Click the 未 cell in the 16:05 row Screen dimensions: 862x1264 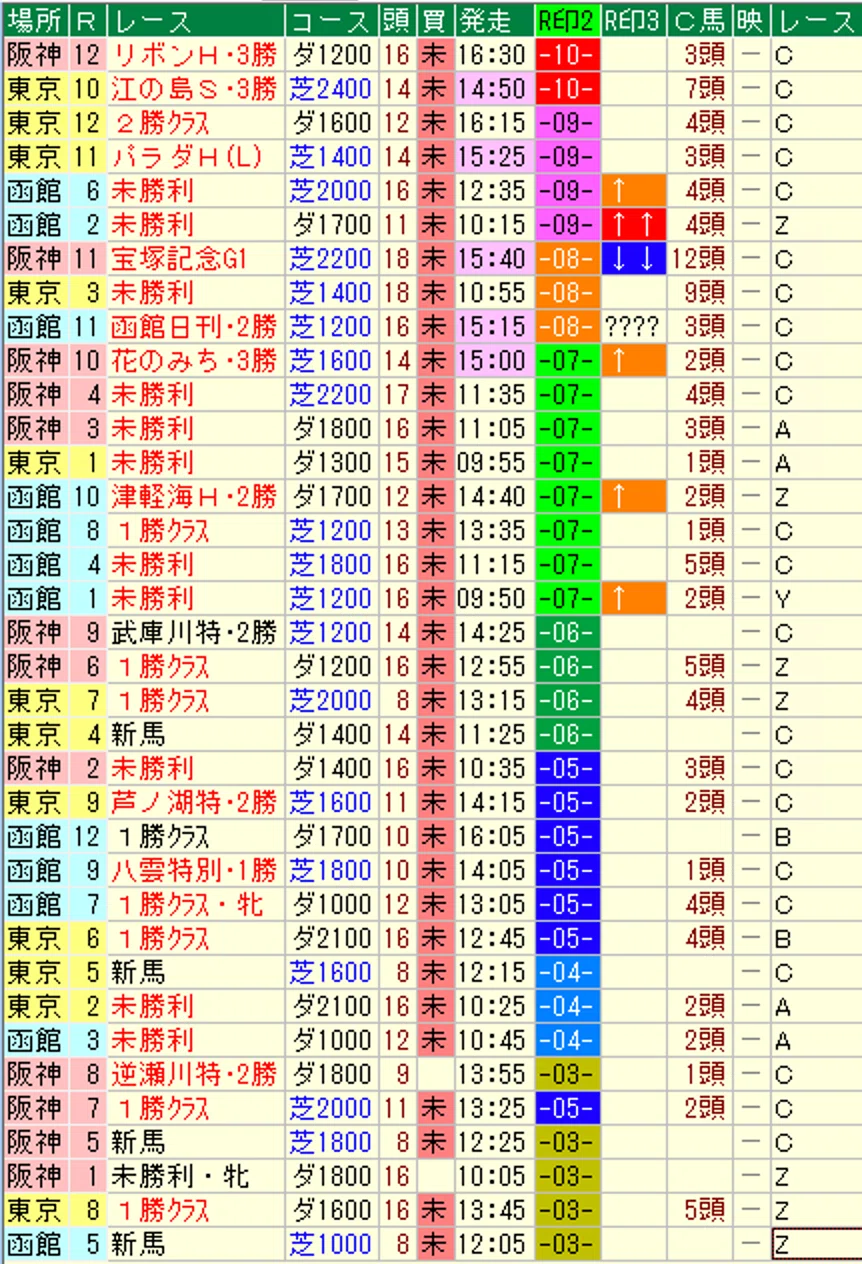point(435,837)
